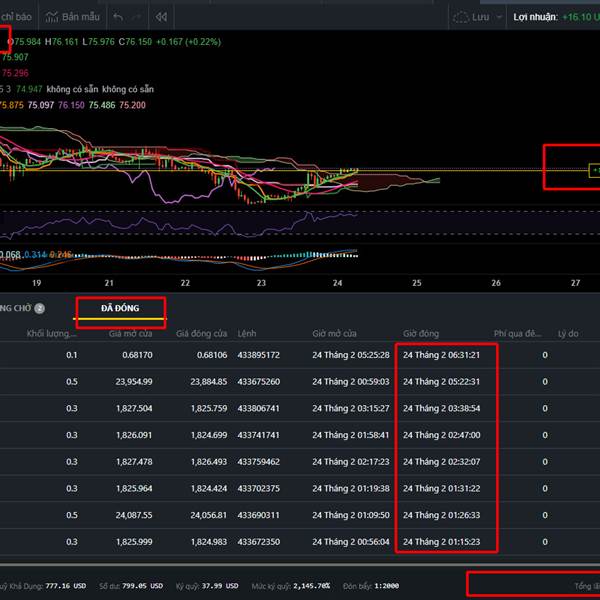Select order 433741741 row
This screenshot has height=600, width=600.
(300, 435)
